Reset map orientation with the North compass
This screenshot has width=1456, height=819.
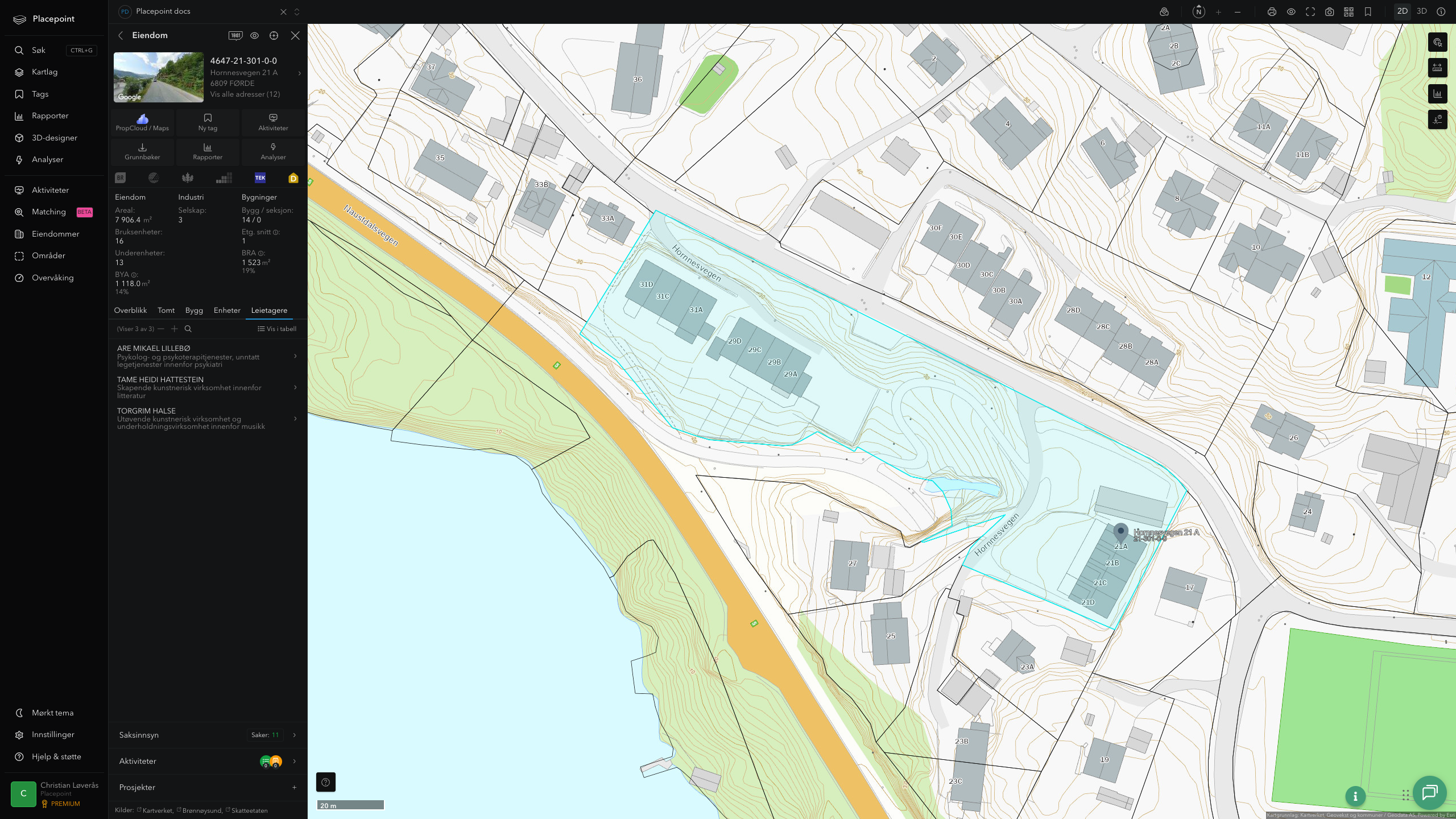click(1198, 11)
